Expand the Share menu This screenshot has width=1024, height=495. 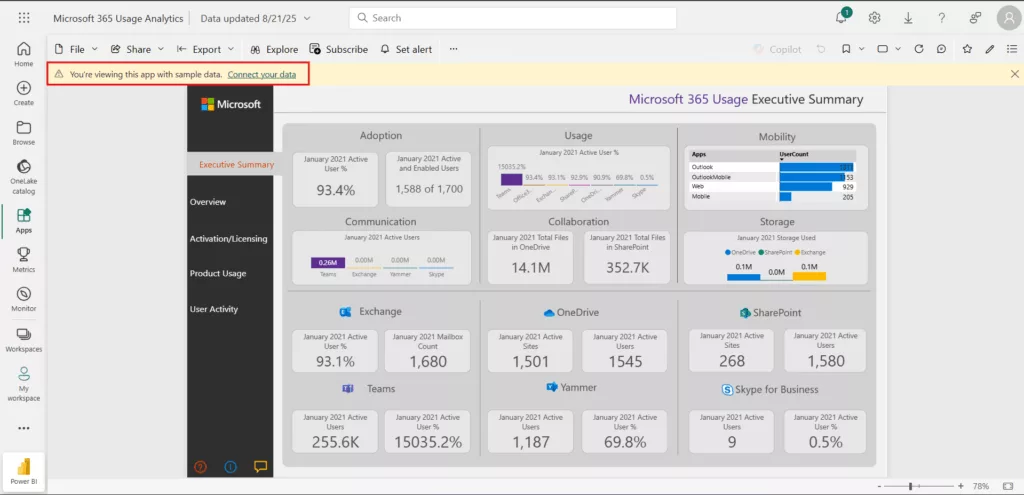pos(136,49)
